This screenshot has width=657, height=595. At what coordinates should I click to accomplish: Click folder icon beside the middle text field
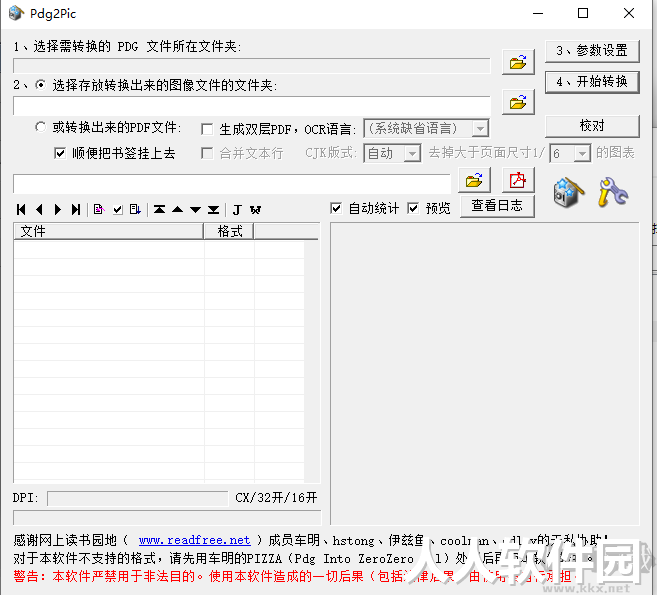[x=474, y=181]
